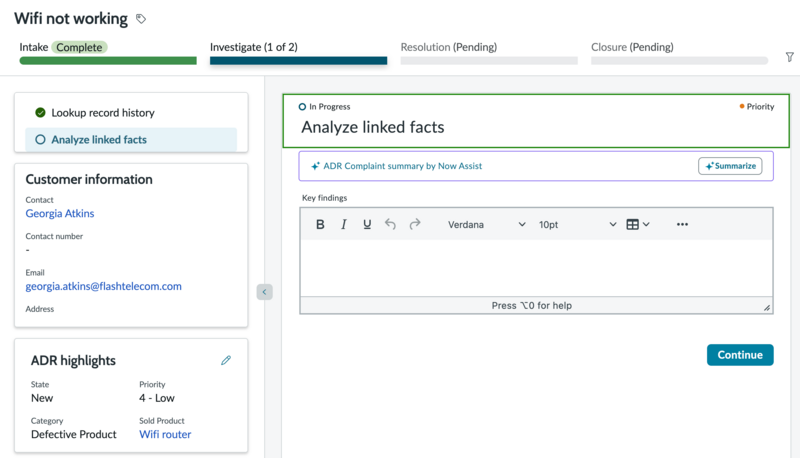
Task: Click the Summarize button
Action: (730, 166)
